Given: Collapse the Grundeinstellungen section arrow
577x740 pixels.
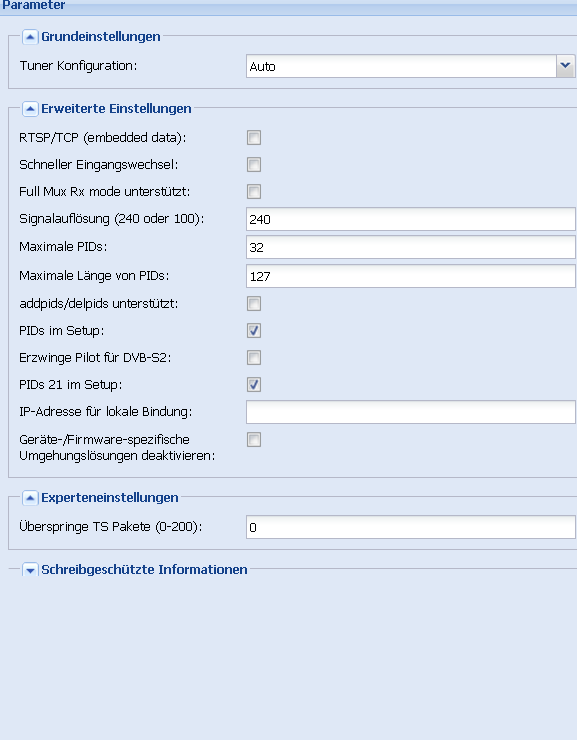Looking at the screenshot, I should click(x=30, y=37).
